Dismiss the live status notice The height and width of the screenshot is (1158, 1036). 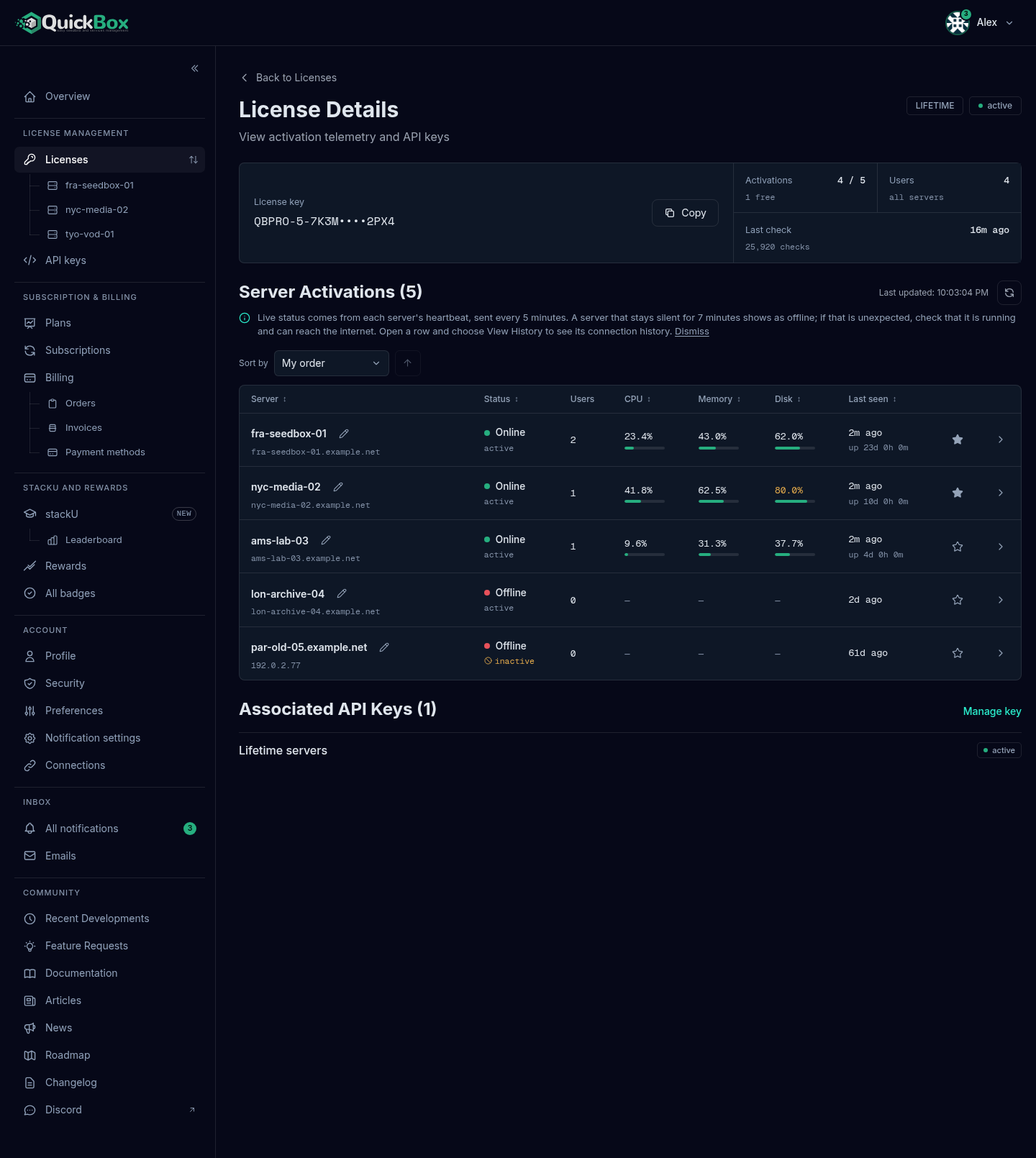pyautogui.click(x=692, y=332)
